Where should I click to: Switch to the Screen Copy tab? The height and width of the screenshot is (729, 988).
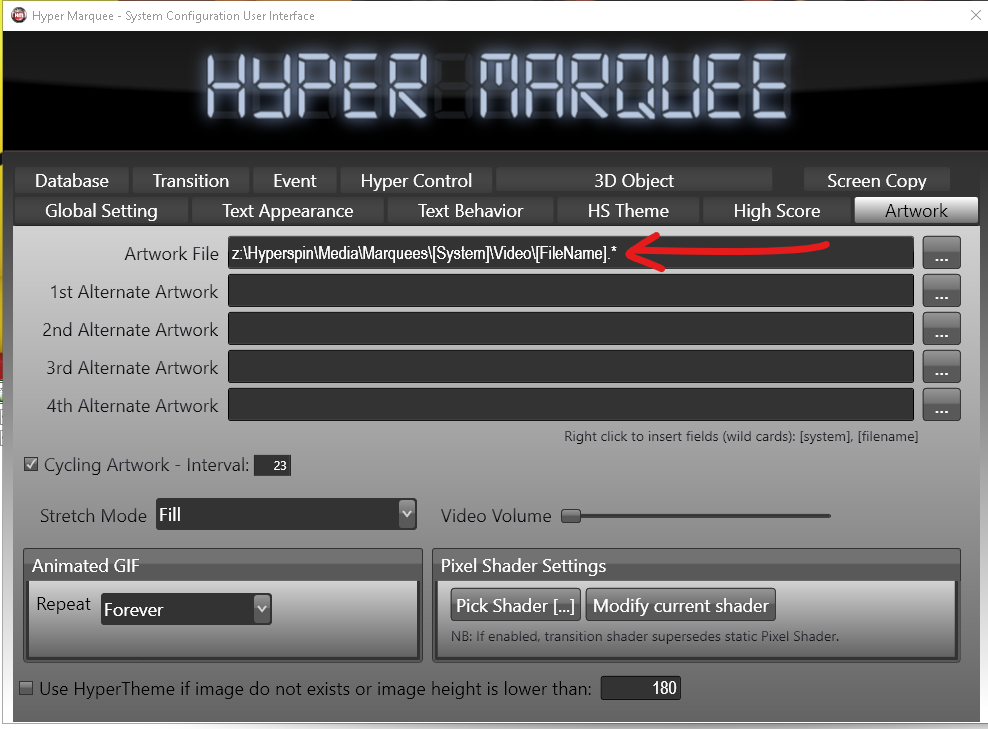pyautogui.click(x=876, y=181)
